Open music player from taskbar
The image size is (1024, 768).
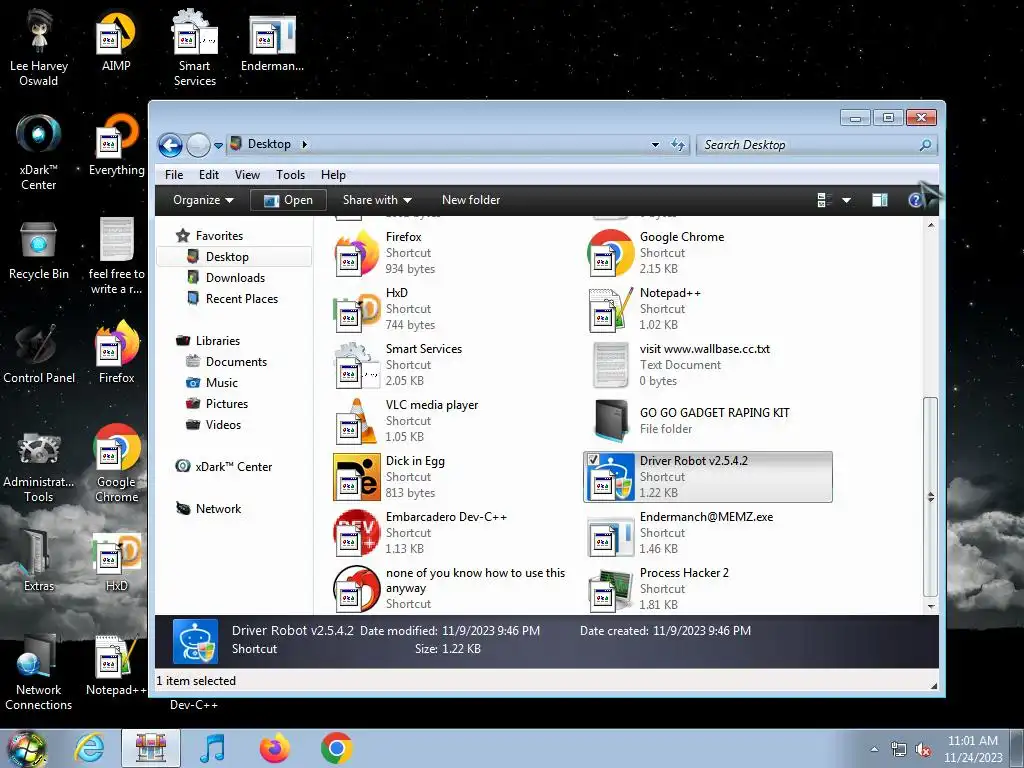coord(212,748)
